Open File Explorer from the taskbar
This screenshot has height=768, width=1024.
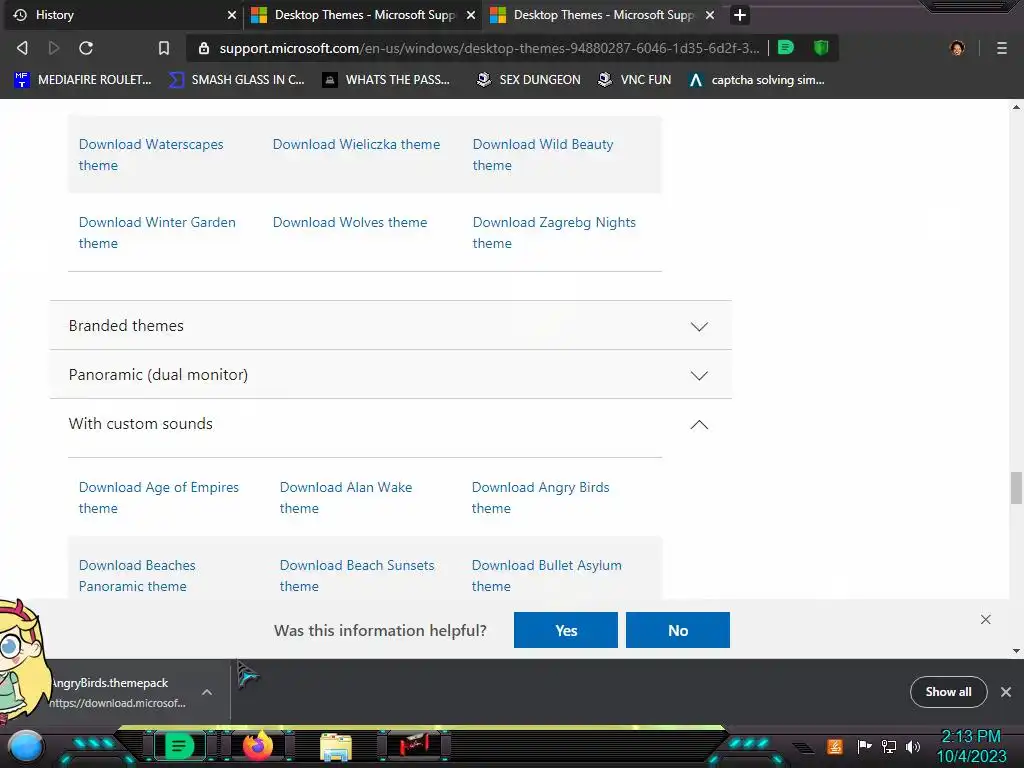[336, 746]
